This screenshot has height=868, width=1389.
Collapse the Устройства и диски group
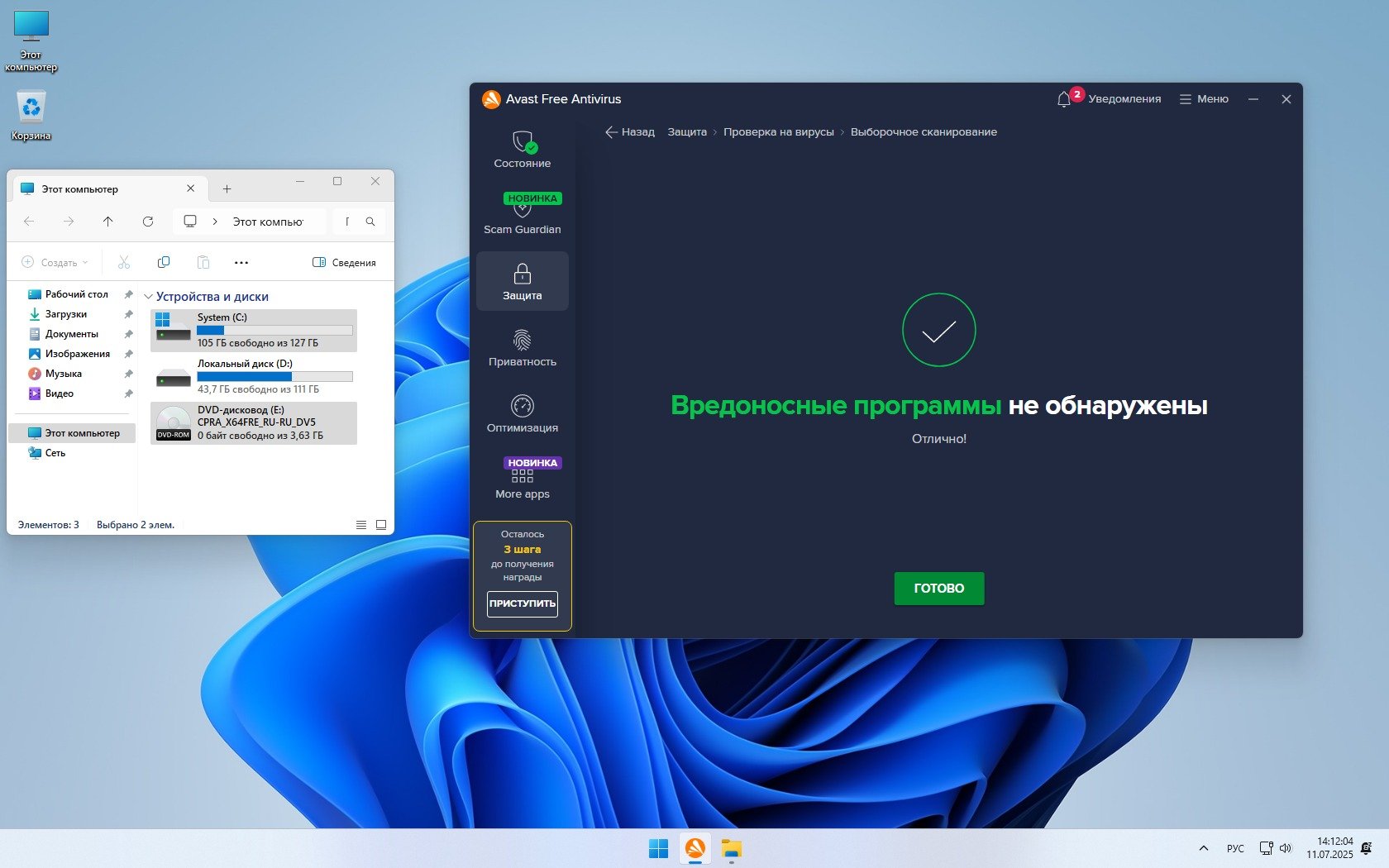[x=148, y=297]
